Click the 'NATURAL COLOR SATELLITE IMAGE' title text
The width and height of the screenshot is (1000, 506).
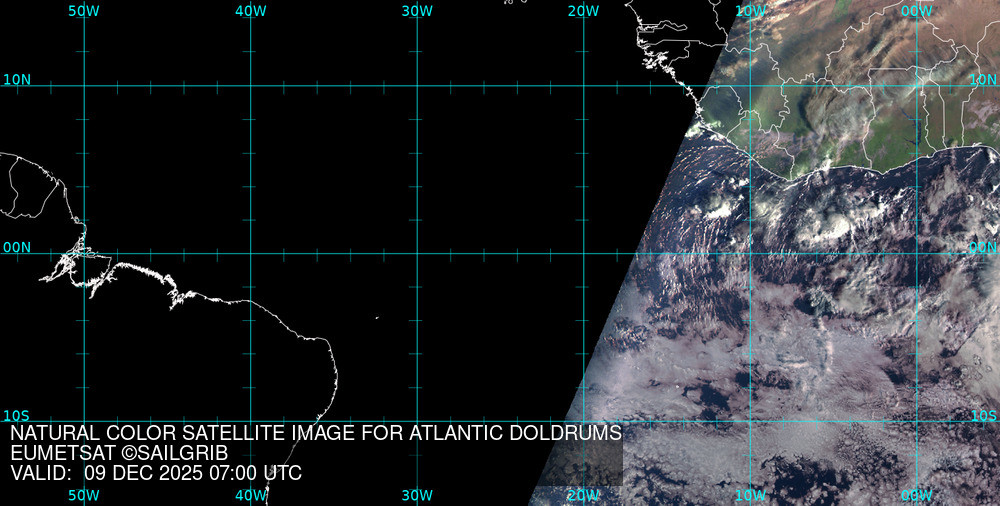click(x=171, y=434)
